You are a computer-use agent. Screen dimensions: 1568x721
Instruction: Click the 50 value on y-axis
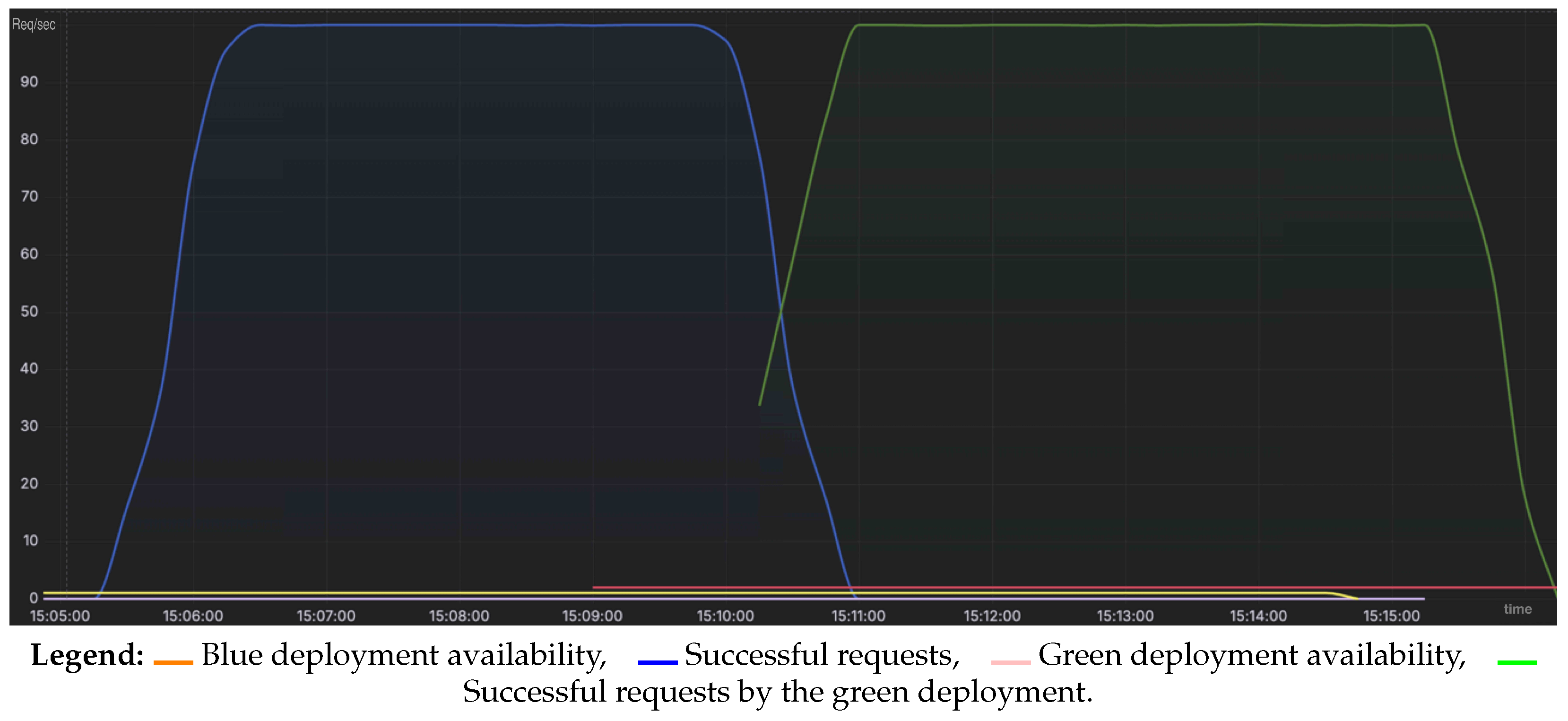pyautogui.click(x=29, y=311)
